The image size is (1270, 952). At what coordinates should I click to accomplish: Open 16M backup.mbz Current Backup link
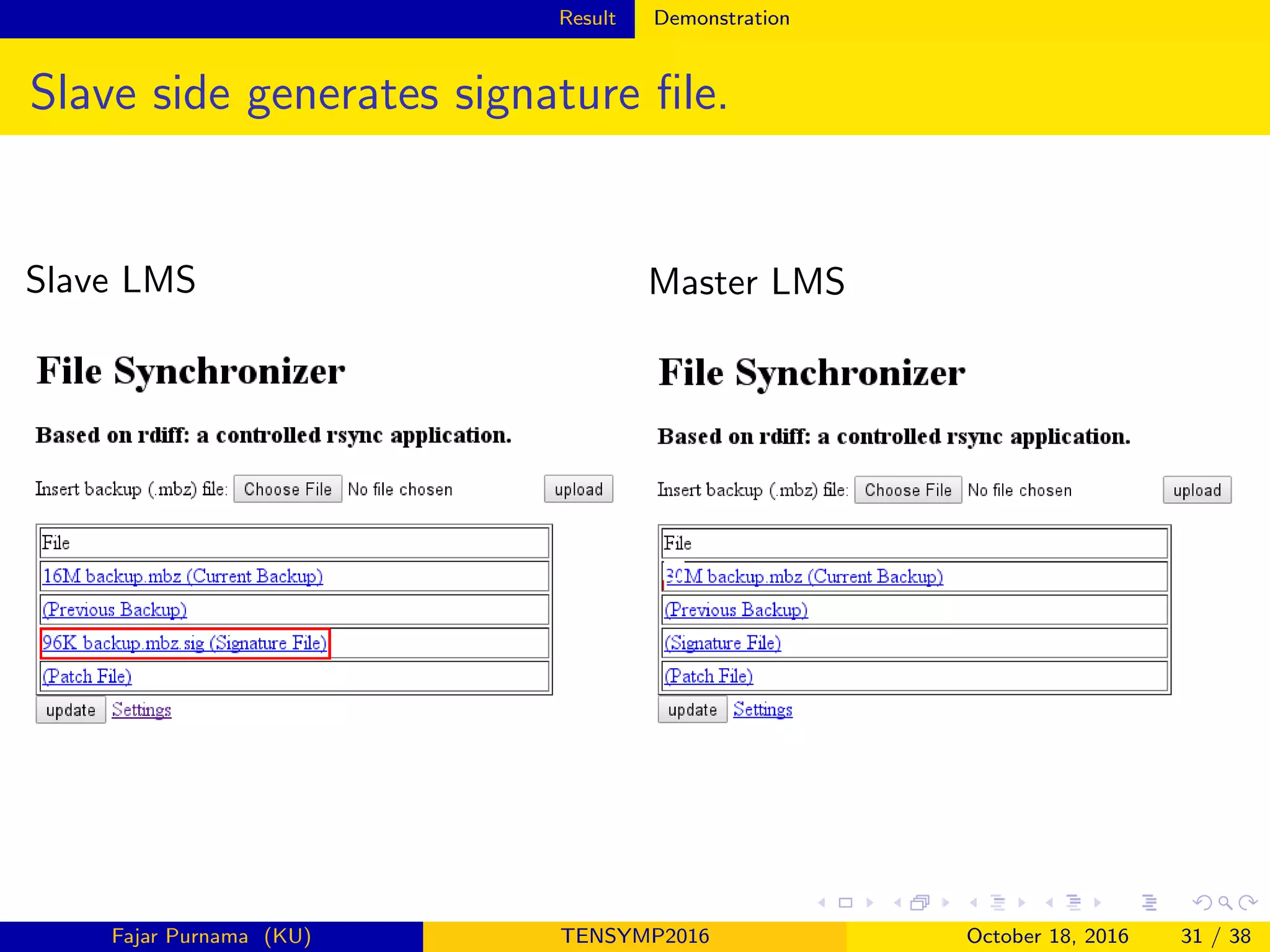(183, 576)
